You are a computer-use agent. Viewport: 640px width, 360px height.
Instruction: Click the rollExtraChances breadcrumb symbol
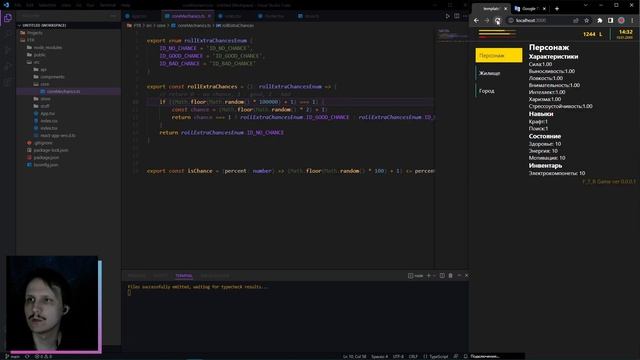pos(235,25)
